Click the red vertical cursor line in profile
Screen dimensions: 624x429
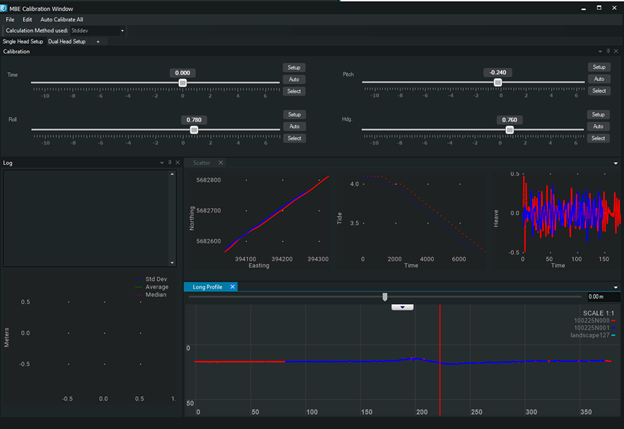tap(440, 360)
